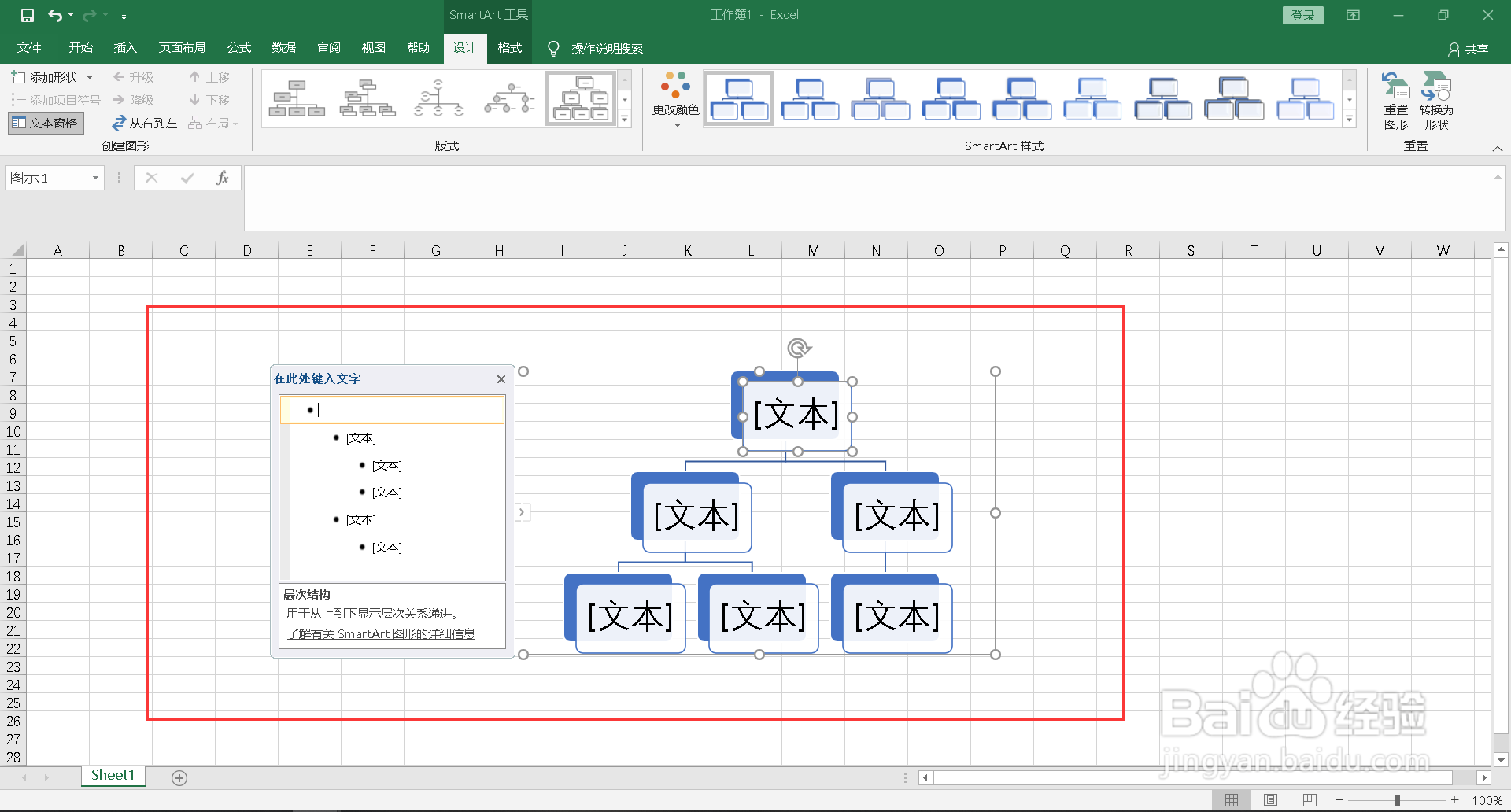Click the Page Break Preview icon

click(x=1310, y=800)
